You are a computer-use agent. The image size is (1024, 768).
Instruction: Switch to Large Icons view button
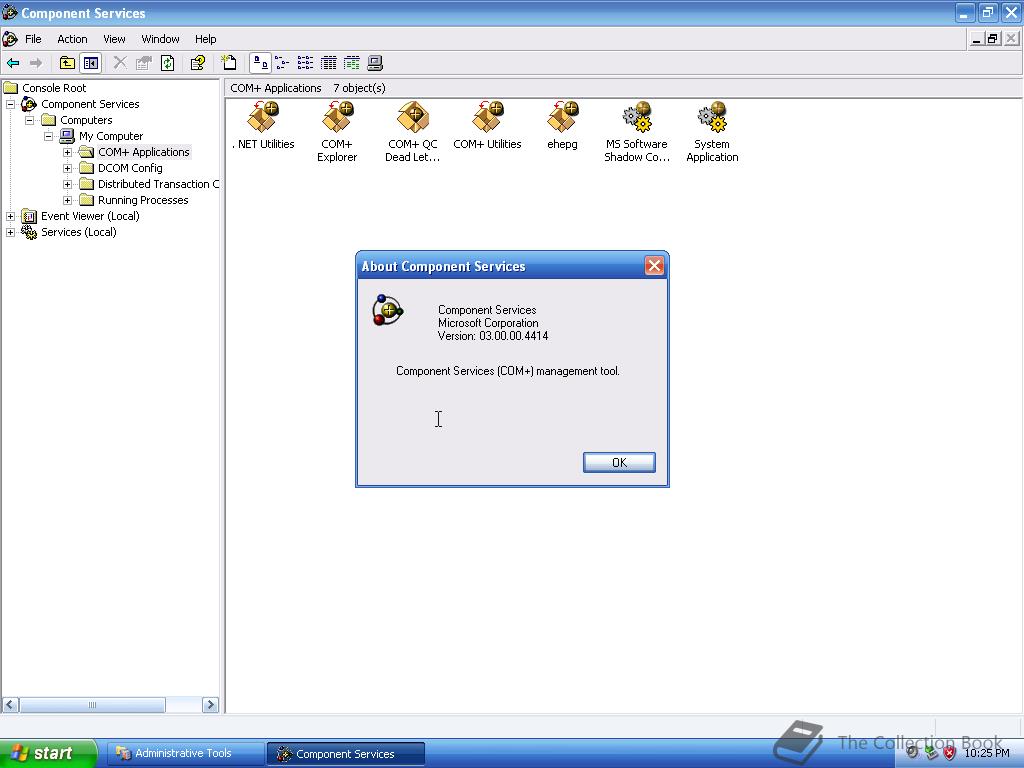coord(260,63)
